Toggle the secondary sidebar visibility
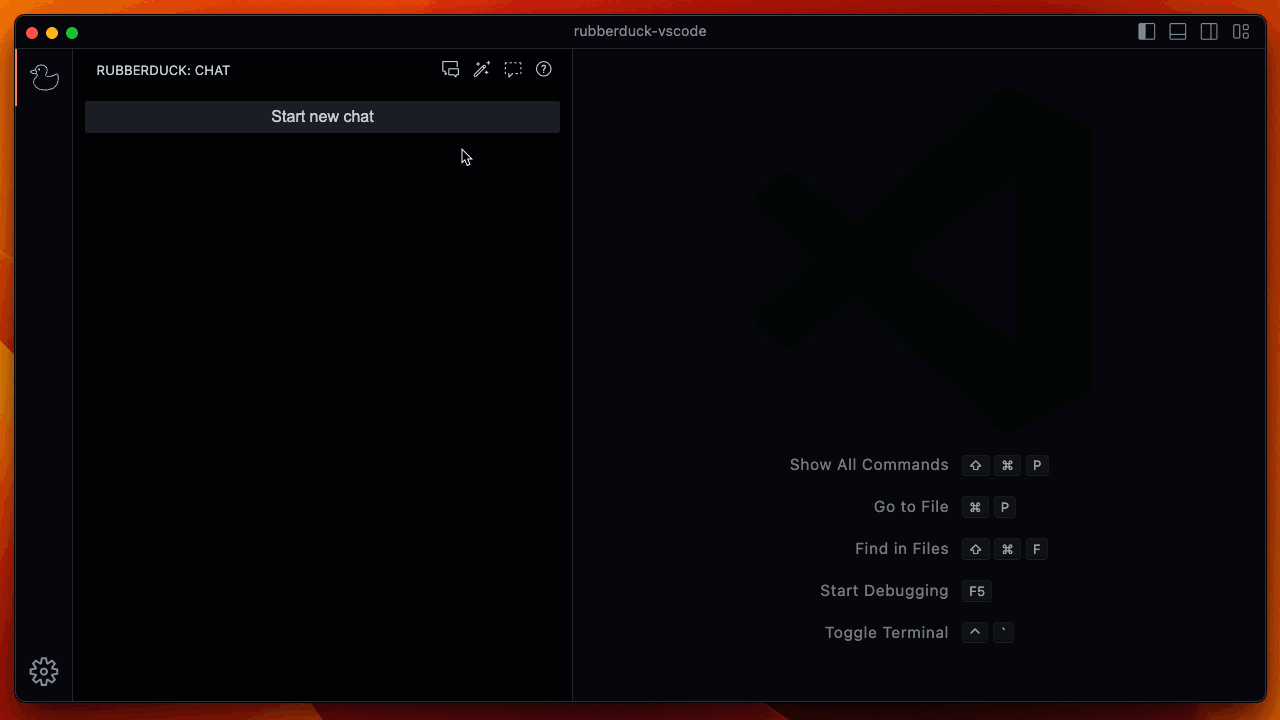 1209,32
